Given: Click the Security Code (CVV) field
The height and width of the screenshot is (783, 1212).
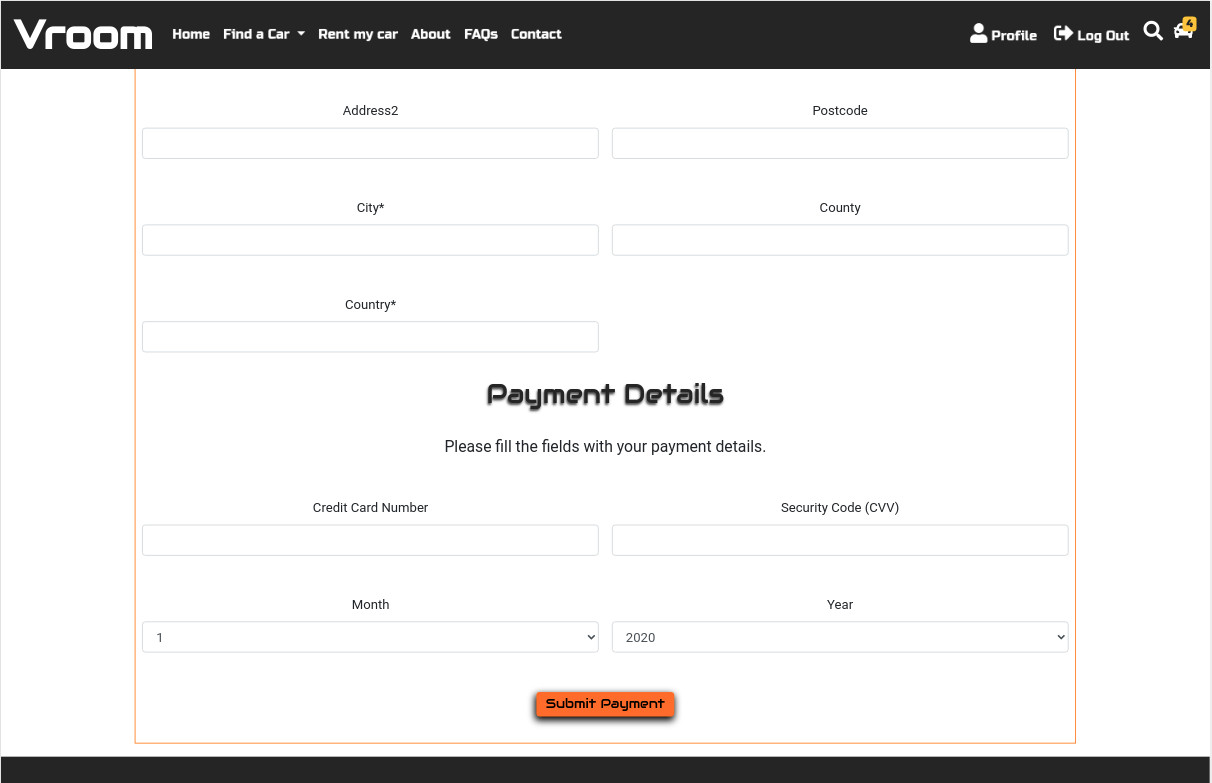Looking at the screenshot, I should (840, 540).
